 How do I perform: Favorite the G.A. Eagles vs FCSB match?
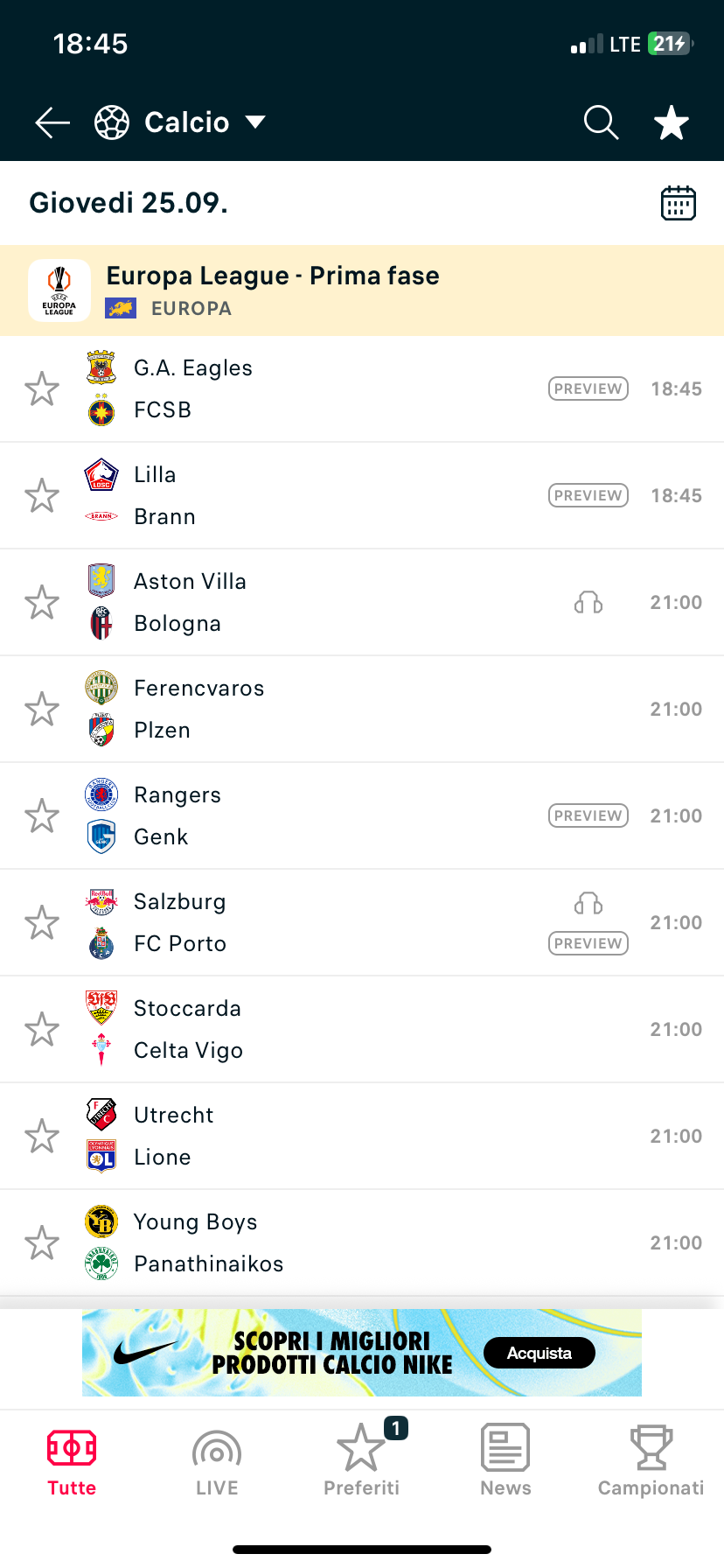[42, 388]
